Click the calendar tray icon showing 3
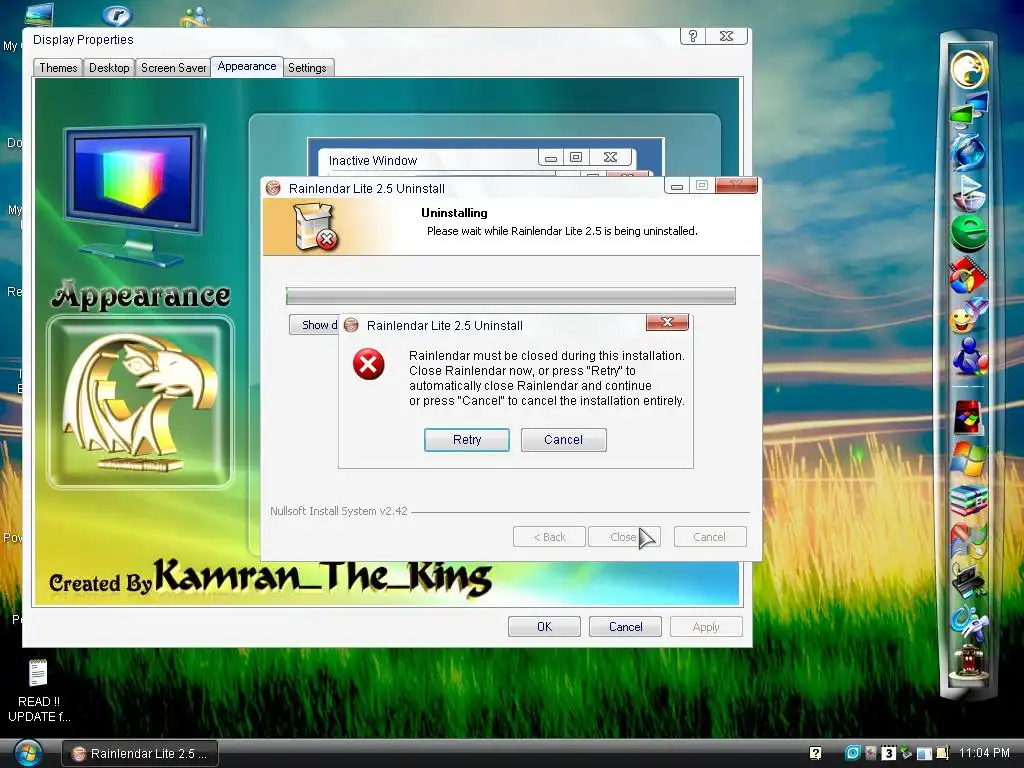Screen dimensions: 1024x768 (888, 753)
